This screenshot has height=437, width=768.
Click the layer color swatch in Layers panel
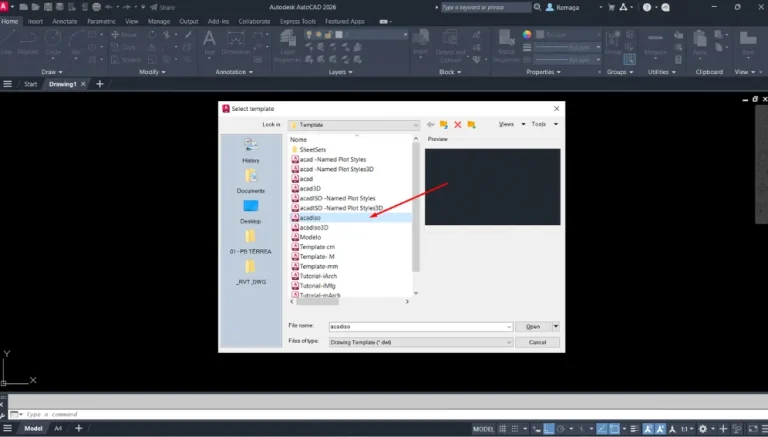(x=339, y=35)
